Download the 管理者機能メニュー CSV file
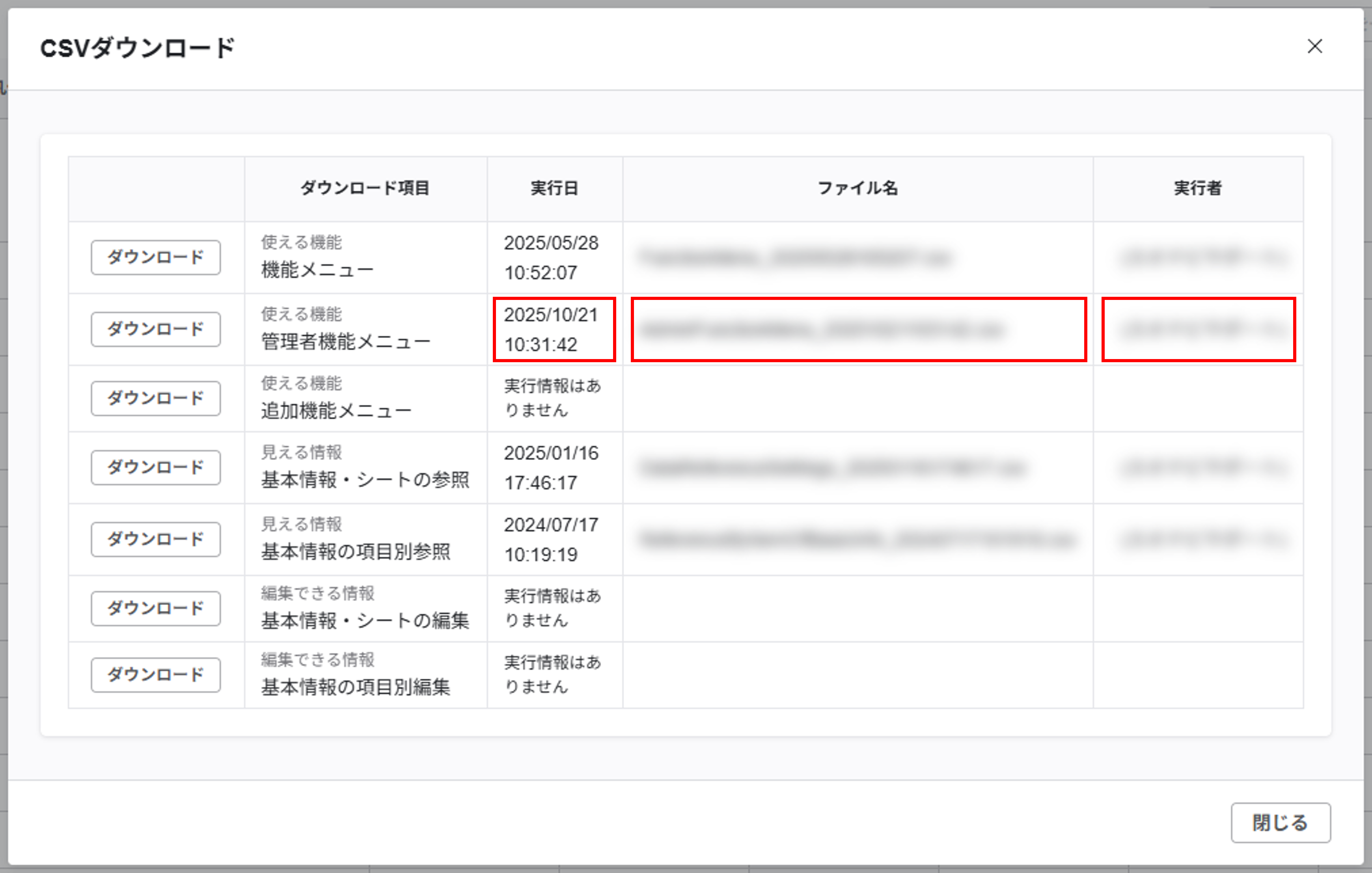The image size is (1372, 873). click(x=155, y=329)
